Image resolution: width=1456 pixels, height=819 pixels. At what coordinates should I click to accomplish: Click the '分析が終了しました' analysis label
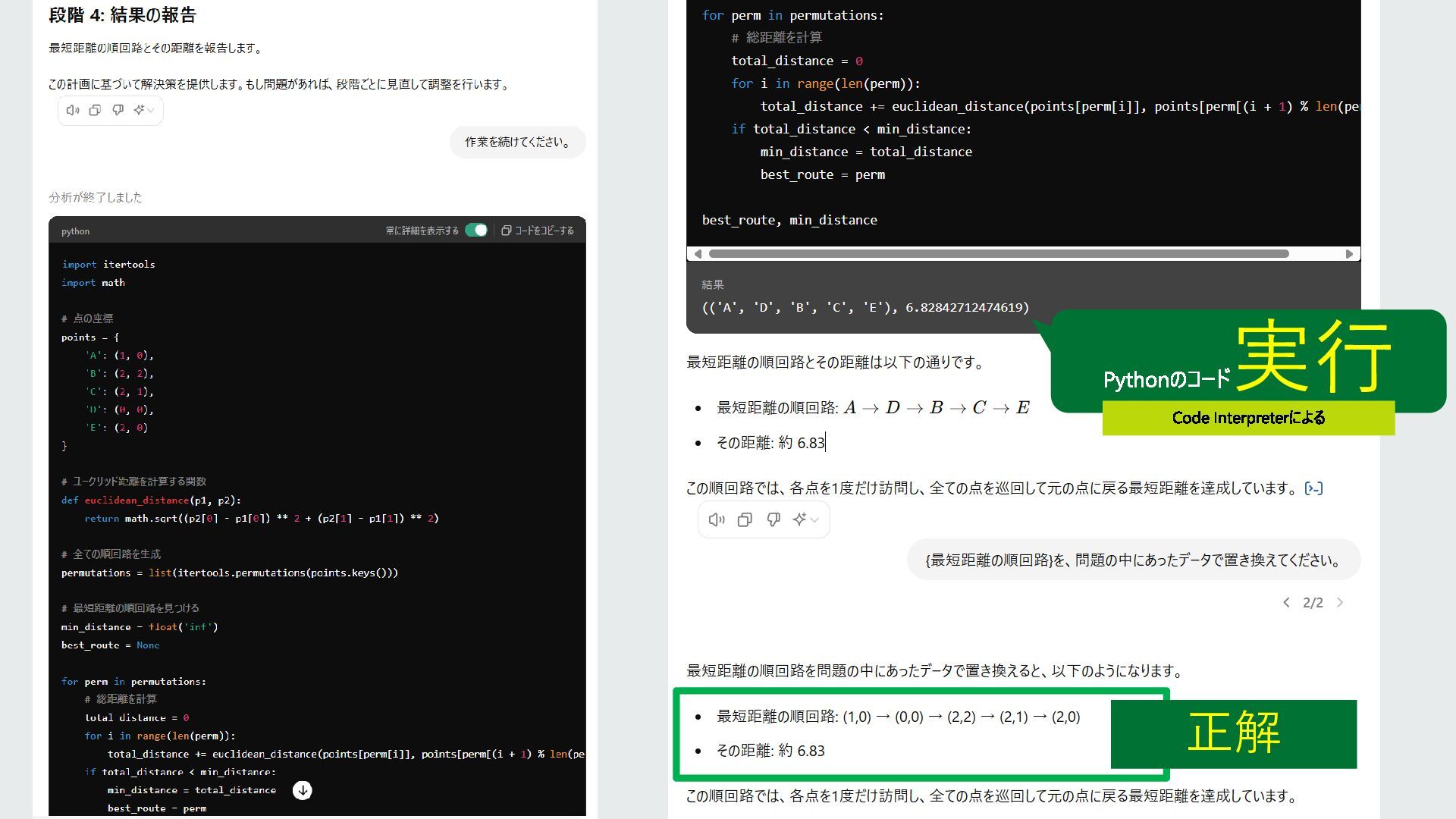click(x=96, y=197)
